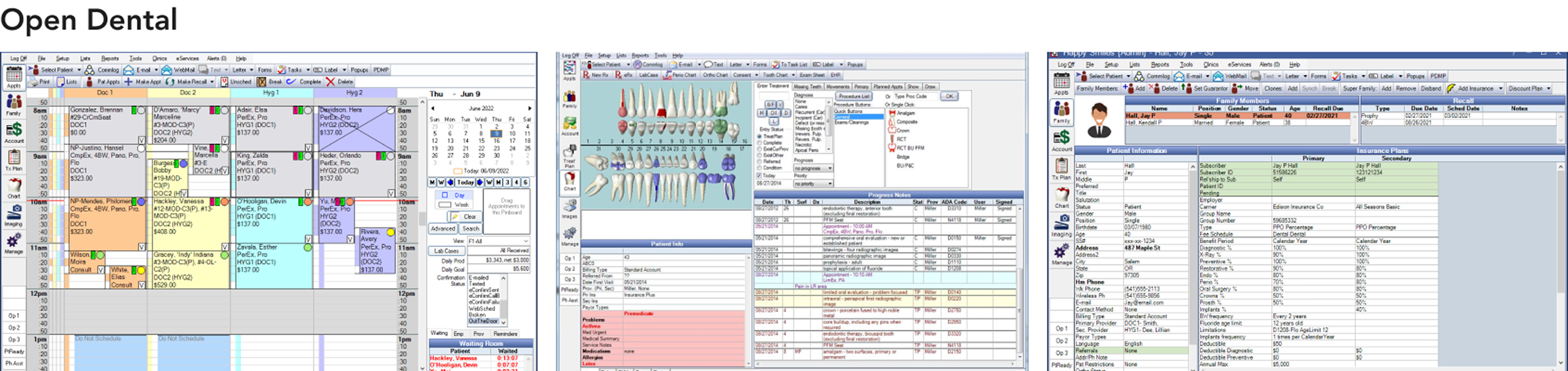This screenshot has height=371, width=1568.
Task: Click the Lab Cases button
Action: (x=446, y=250)
